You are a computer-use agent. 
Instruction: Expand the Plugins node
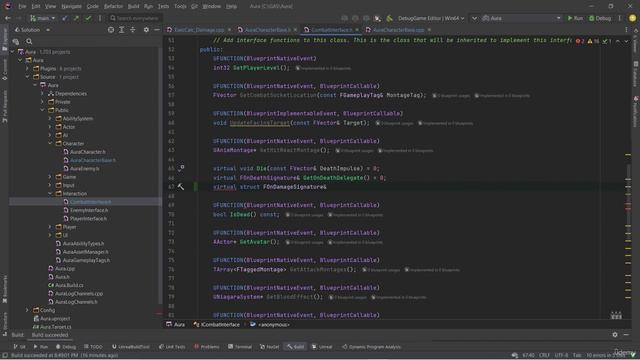coord(27,69)
